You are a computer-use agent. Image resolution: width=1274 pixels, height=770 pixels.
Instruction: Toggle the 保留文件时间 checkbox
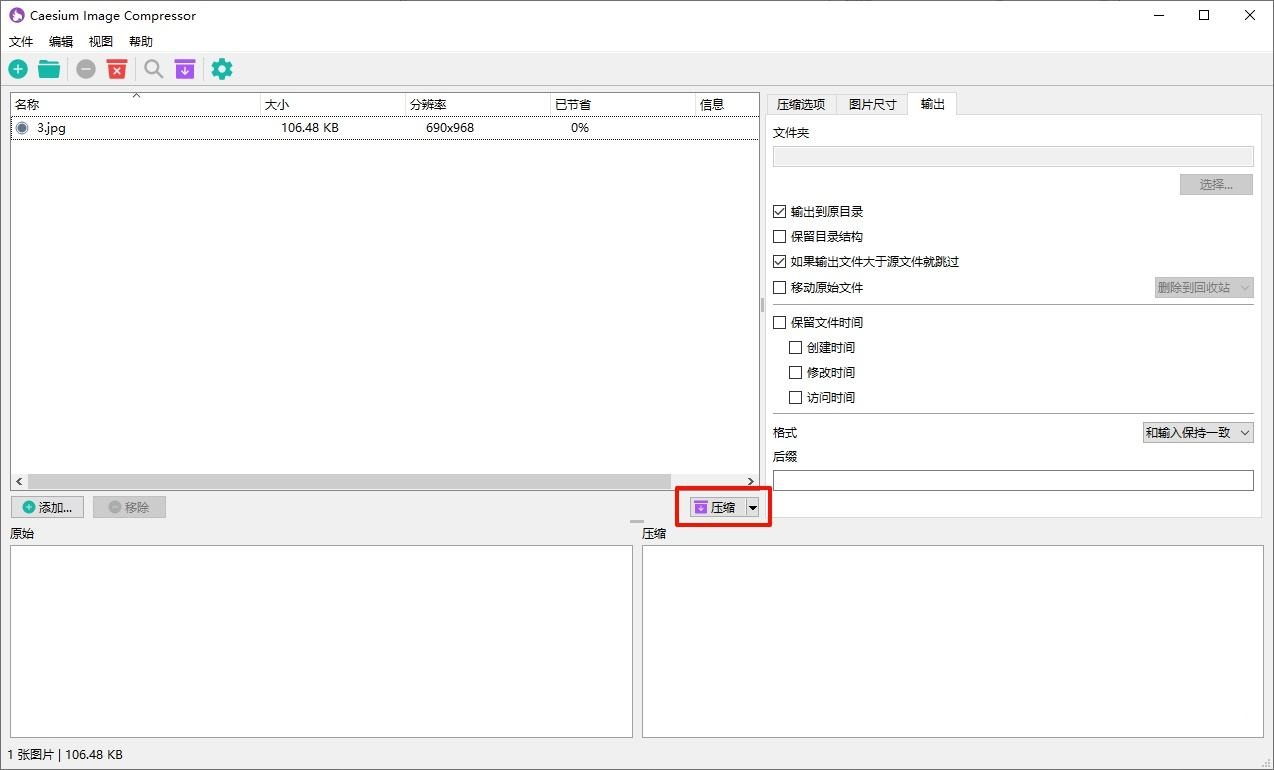[x=780, y=323]
